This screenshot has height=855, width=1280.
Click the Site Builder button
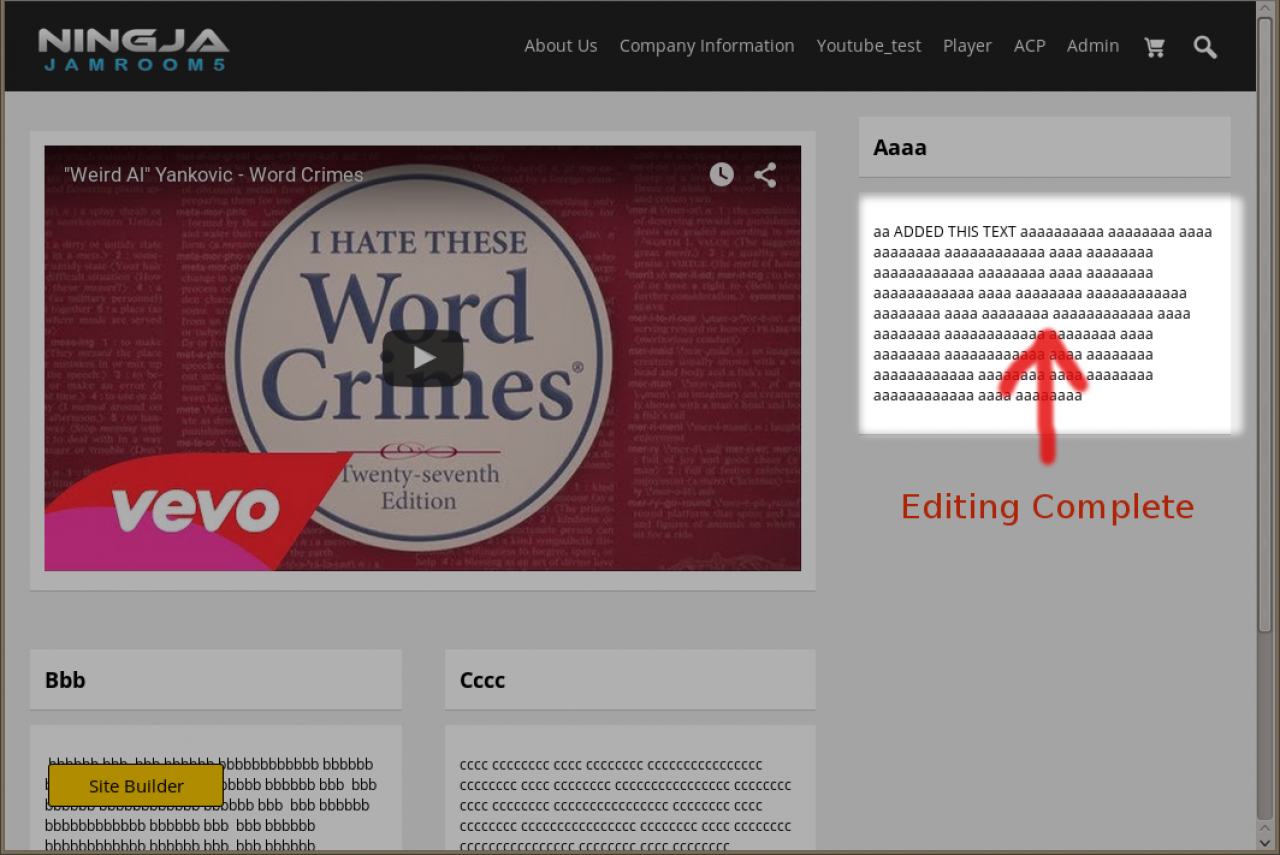[x=136, y=786]
